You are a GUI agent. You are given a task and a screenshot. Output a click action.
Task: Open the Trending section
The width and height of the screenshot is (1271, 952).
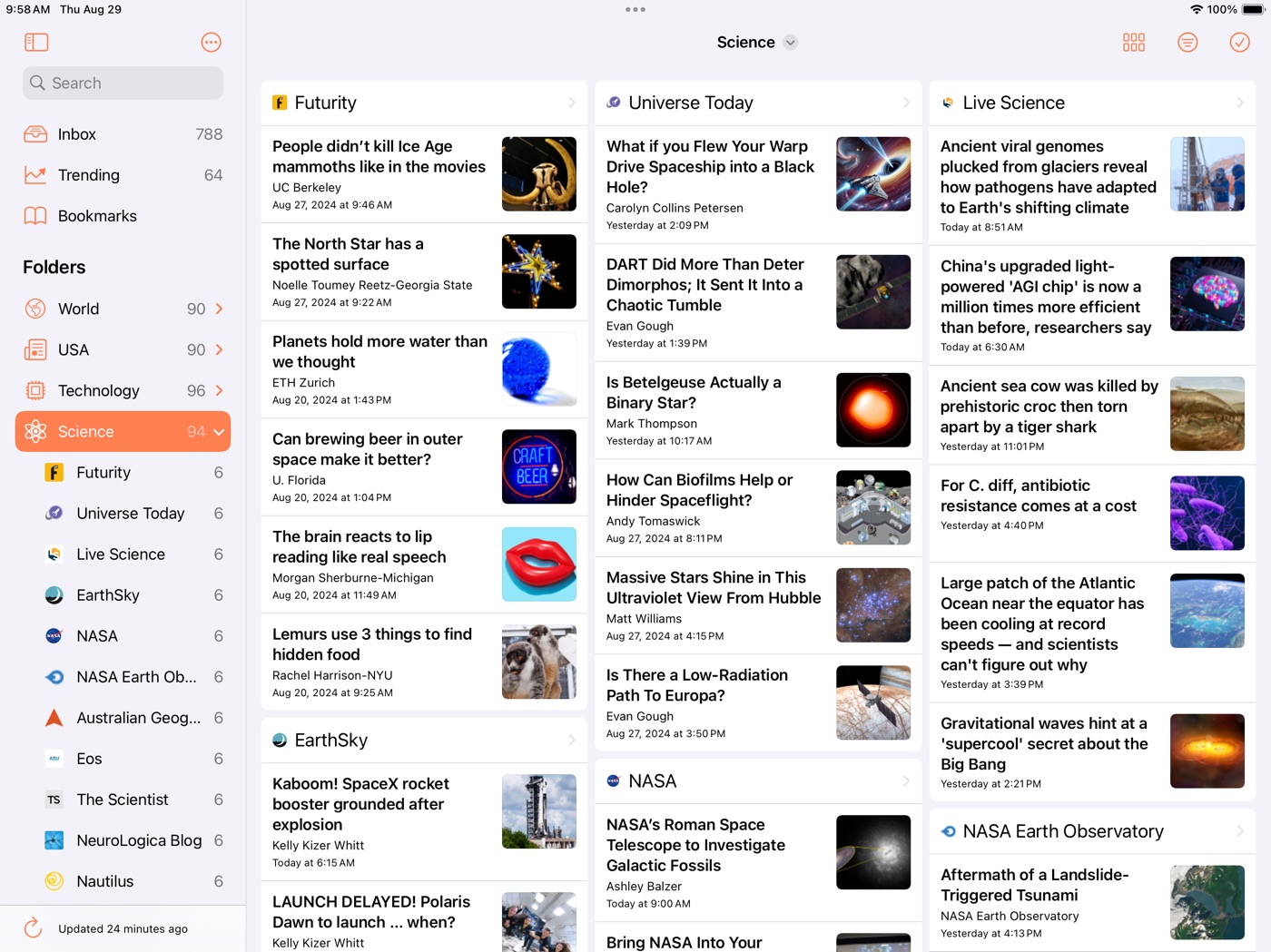[123, 175]
